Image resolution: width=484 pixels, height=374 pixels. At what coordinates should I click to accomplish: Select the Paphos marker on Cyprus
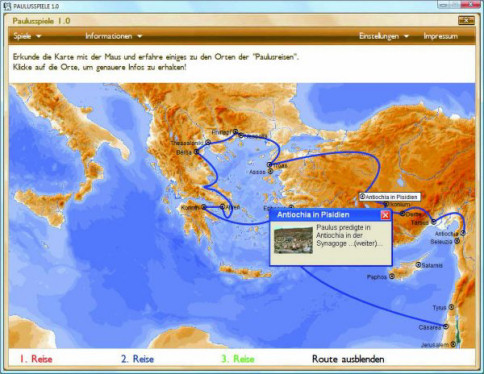[x=392, y=276]
